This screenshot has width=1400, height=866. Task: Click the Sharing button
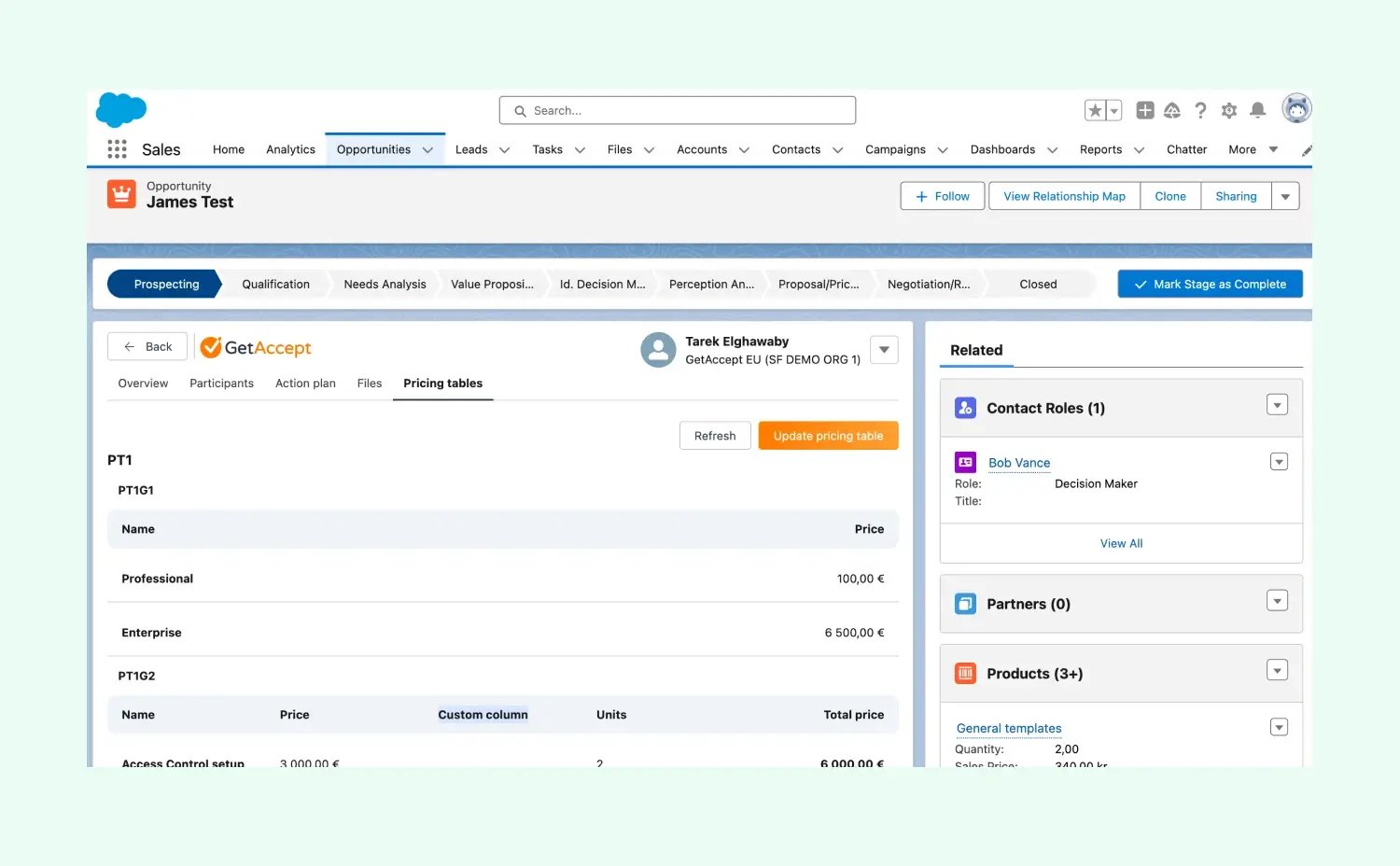[1236, 196]
